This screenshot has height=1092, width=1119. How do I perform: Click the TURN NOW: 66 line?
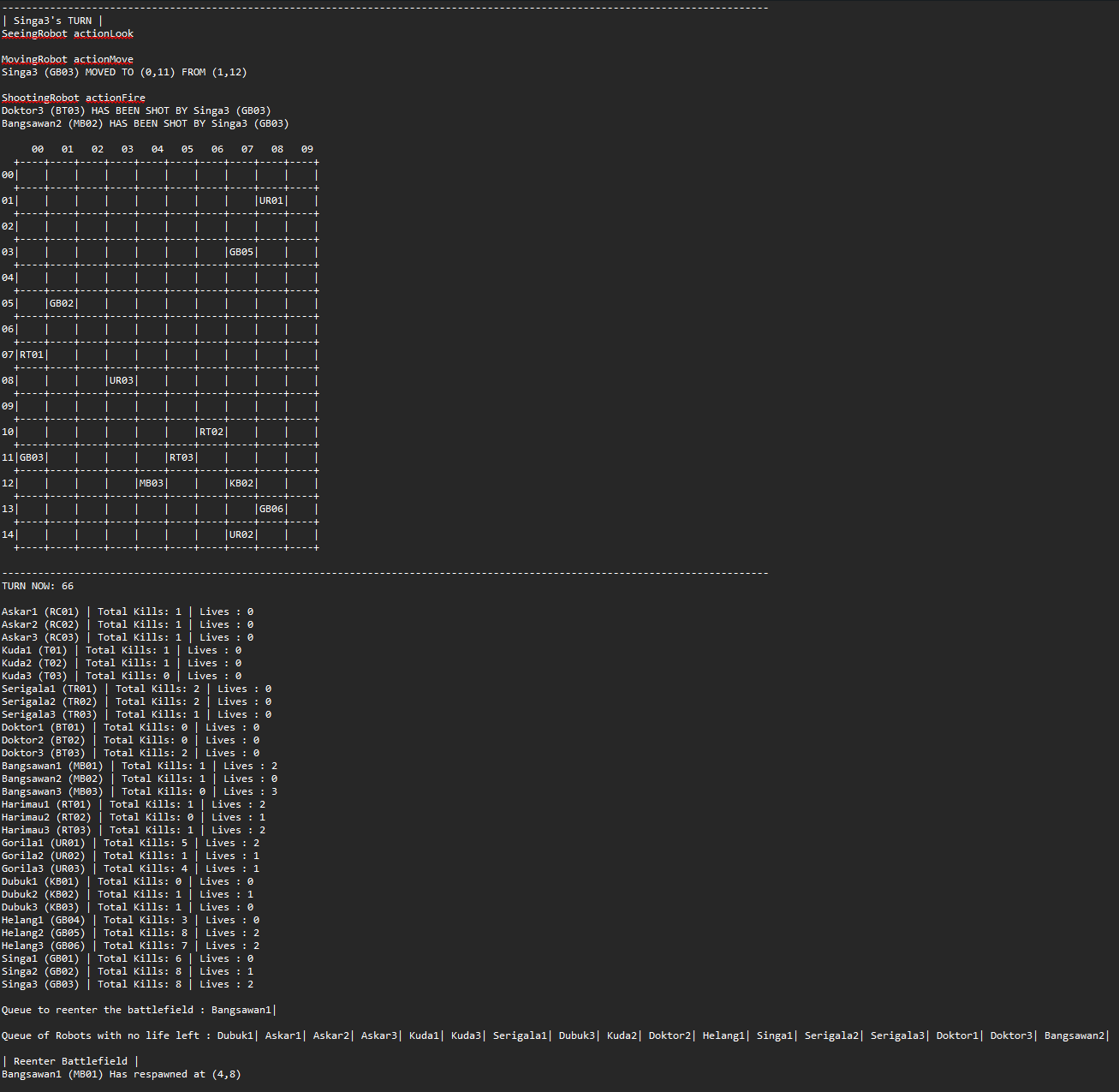(x=38, y=586)
